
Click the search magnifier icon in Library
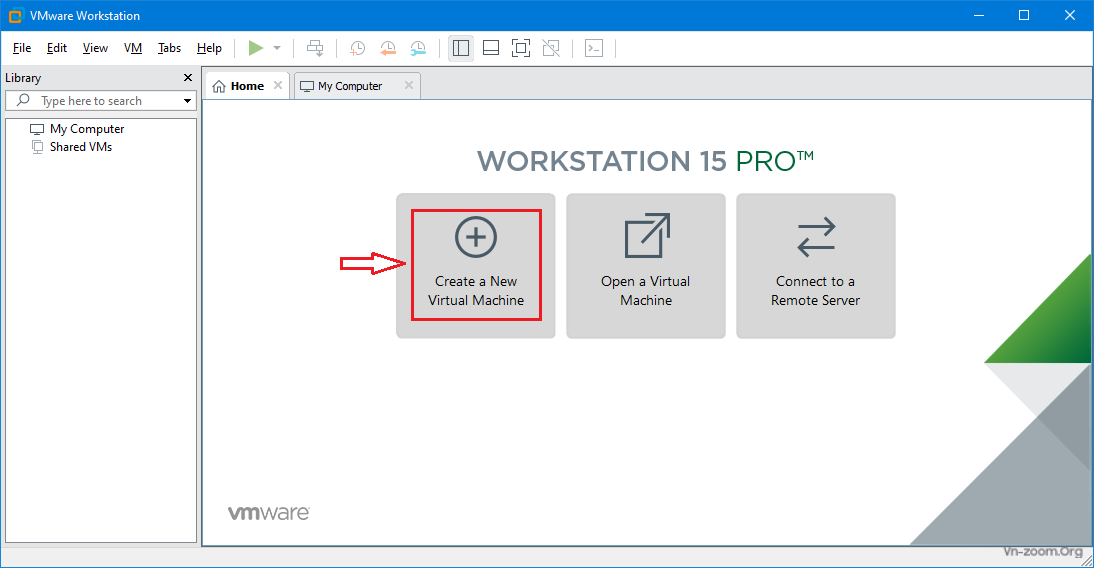[23, 100]
